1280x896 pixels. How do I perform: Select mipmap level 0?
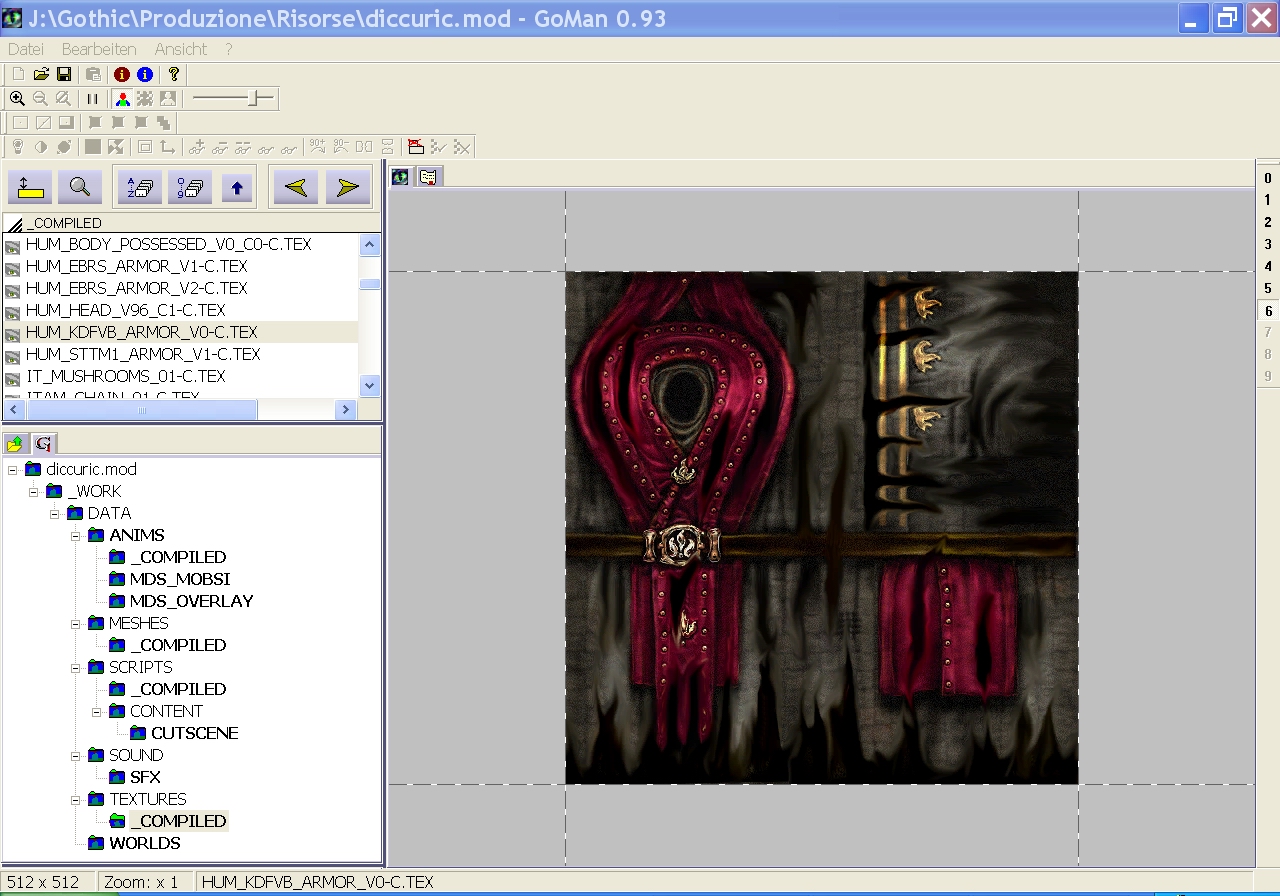(x=1268, y=178)
